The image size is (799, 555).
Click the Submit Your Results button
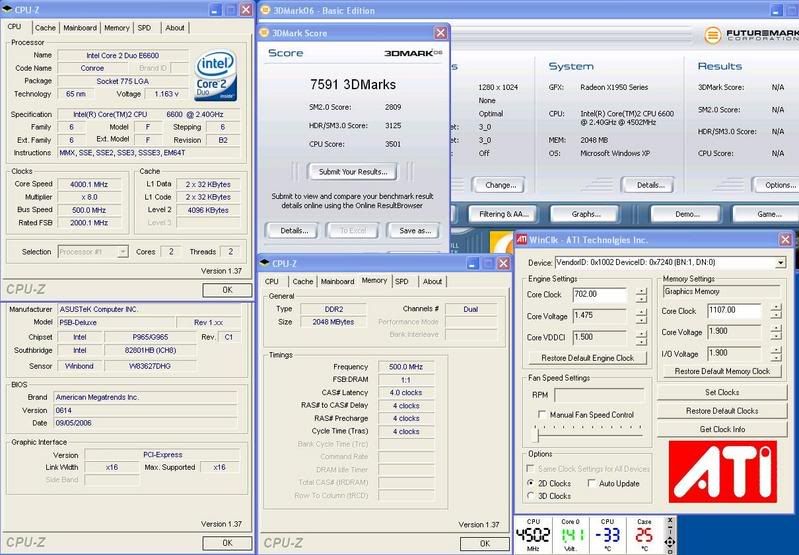click(x=352, y=171)
